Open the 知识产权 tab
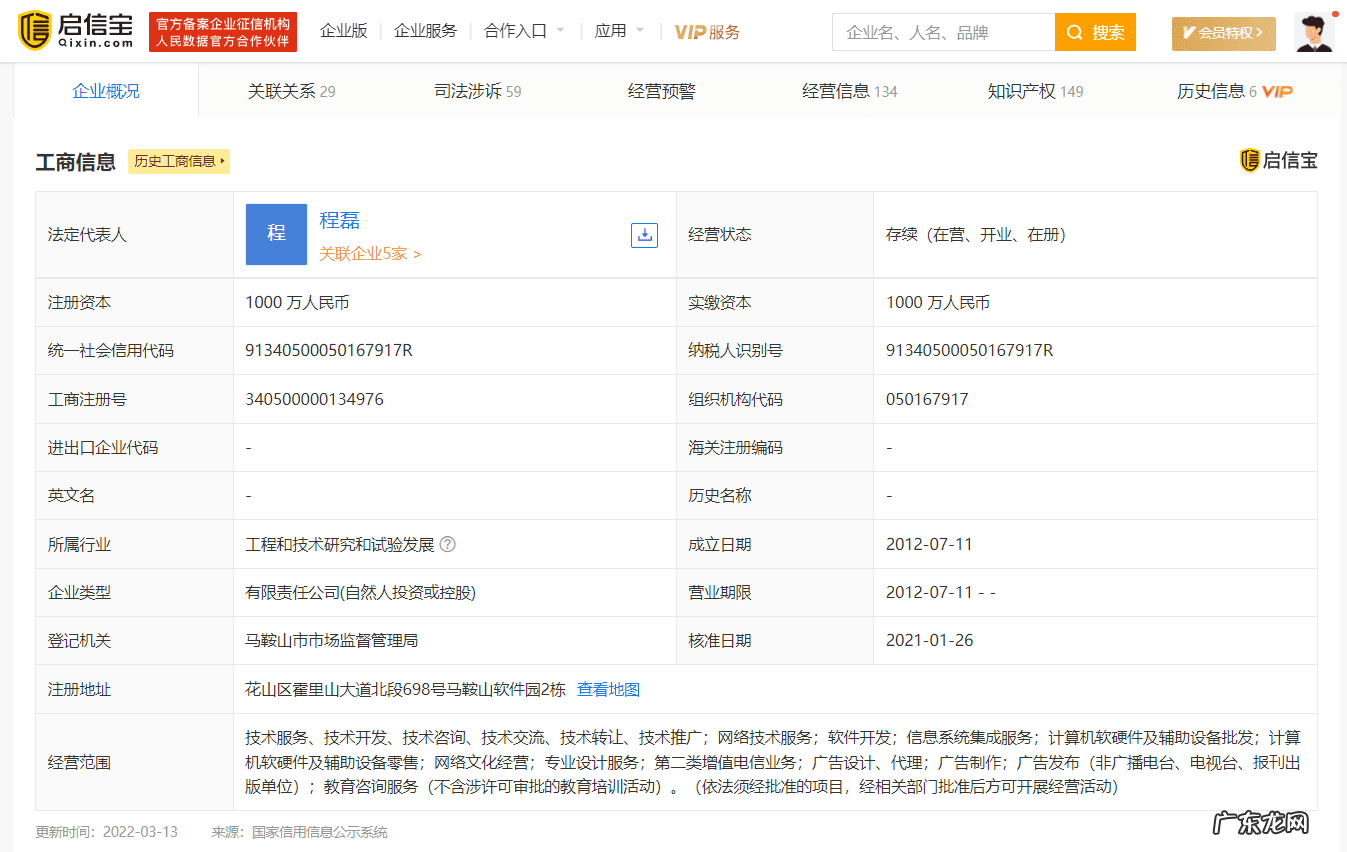Screen dimensions: 1347x852 [x=1035, y=90]
